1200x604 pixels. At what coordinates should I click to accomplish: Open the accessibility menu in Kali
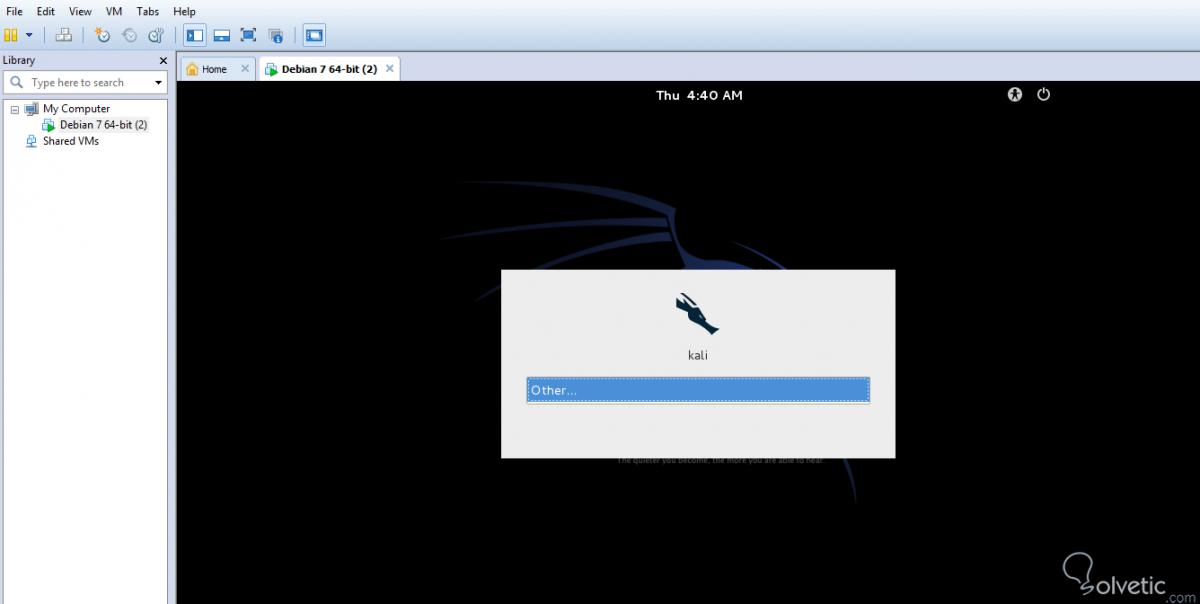point(1015,95)
